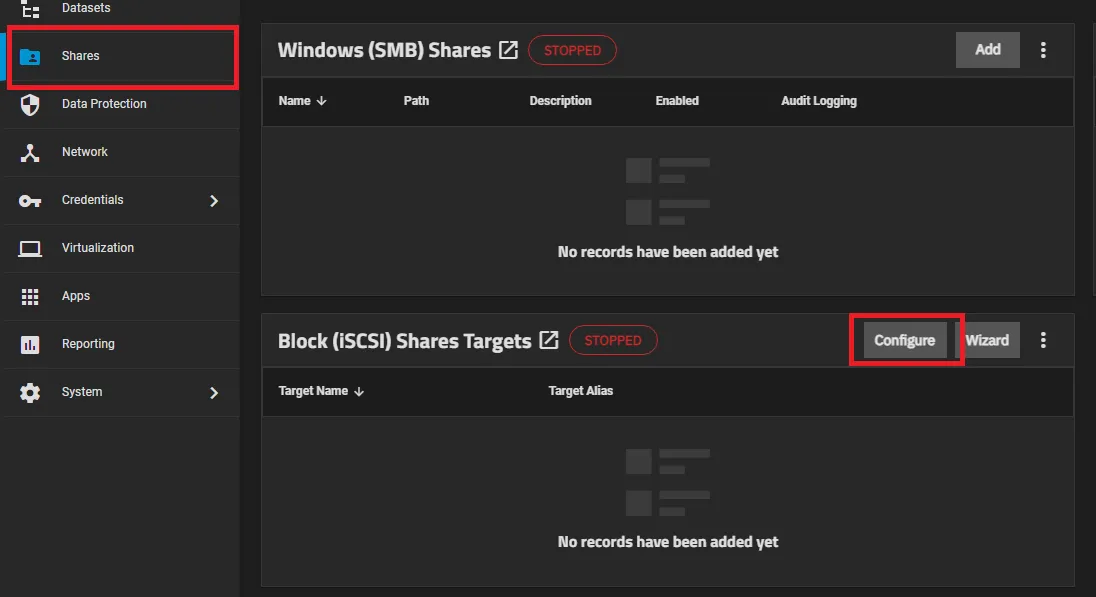The image size is (1096, 597).
Task: Click the Add button for SMB shares
Action: [987, 49]
